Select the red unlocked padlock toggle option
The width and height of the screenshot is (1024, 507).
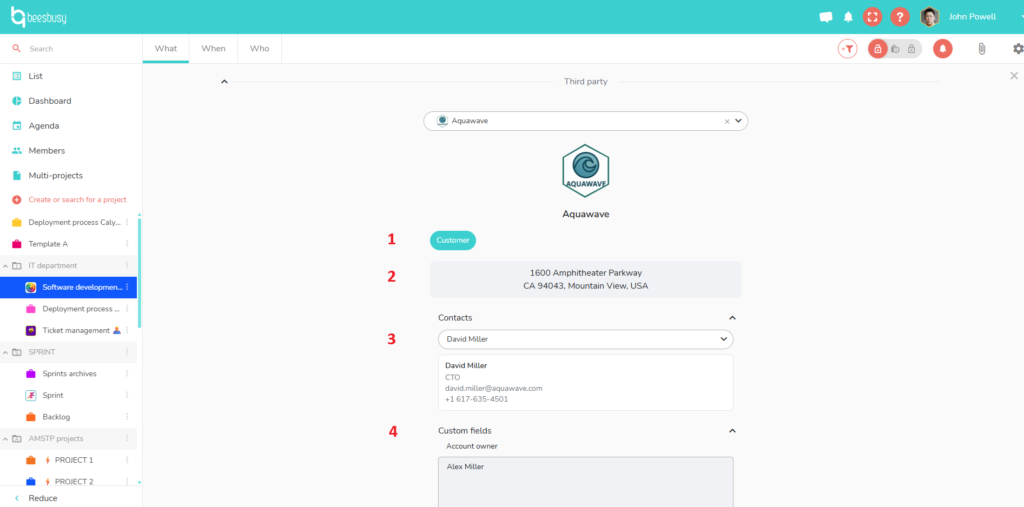coord(878,48)
